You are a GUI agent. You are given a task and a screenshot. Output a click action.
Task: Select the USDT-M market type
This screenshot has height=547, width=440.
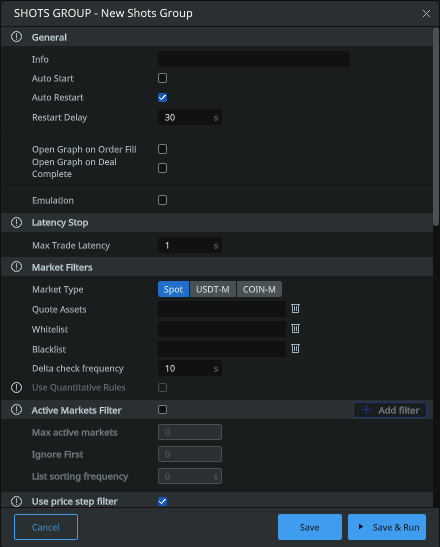pos(213,289)
